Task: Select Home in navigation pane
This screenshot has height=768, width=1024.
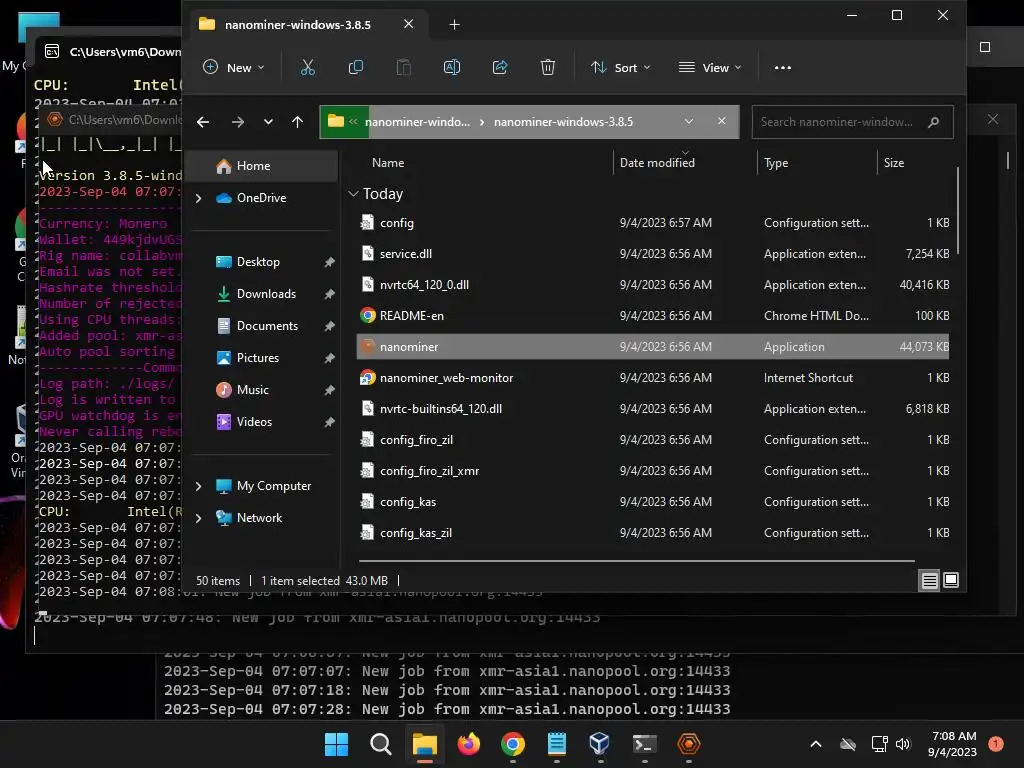Action: click(x=261, y=166)
